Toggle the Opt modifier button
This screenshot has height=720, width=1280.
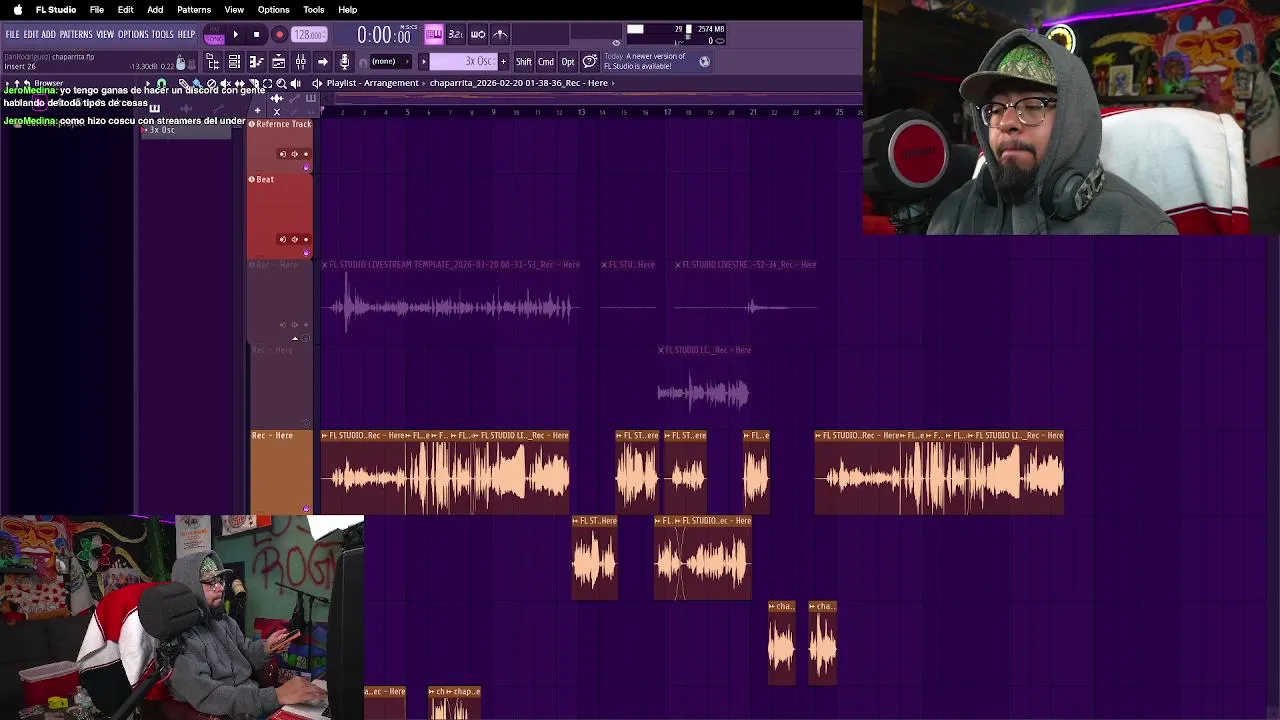(568, 62)
